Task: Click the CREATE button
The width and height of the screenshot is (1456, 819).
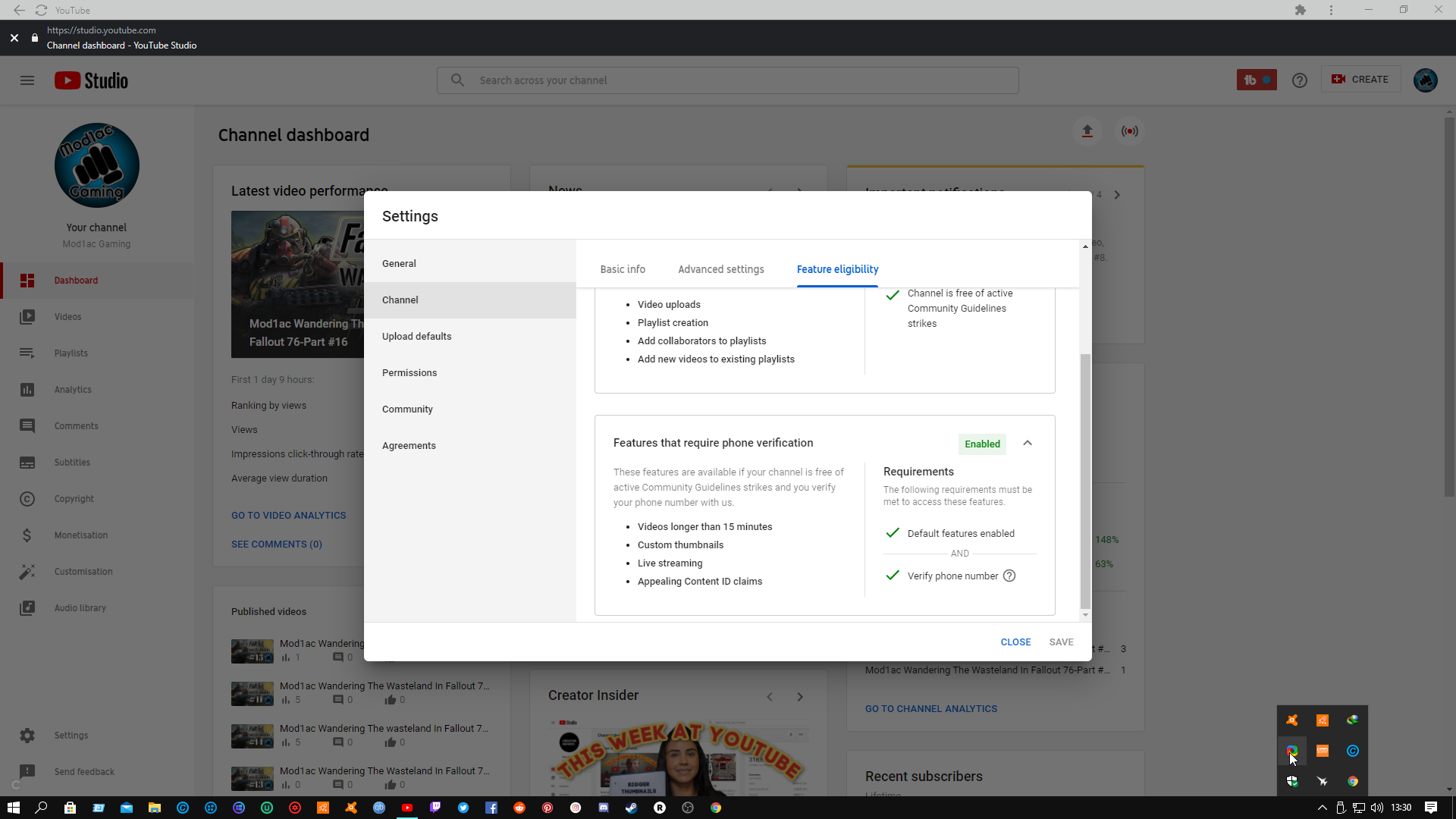Action: [1360, 80]
